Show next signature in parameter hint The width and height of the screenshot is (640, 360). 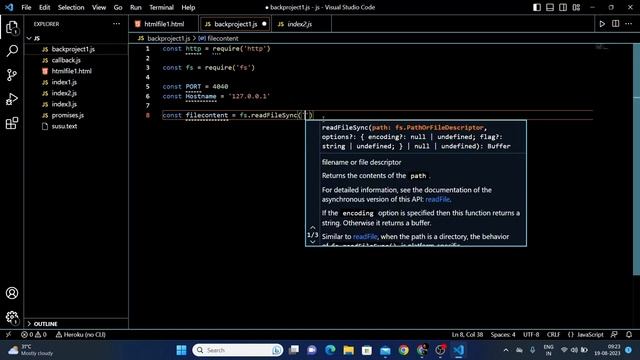313,242
